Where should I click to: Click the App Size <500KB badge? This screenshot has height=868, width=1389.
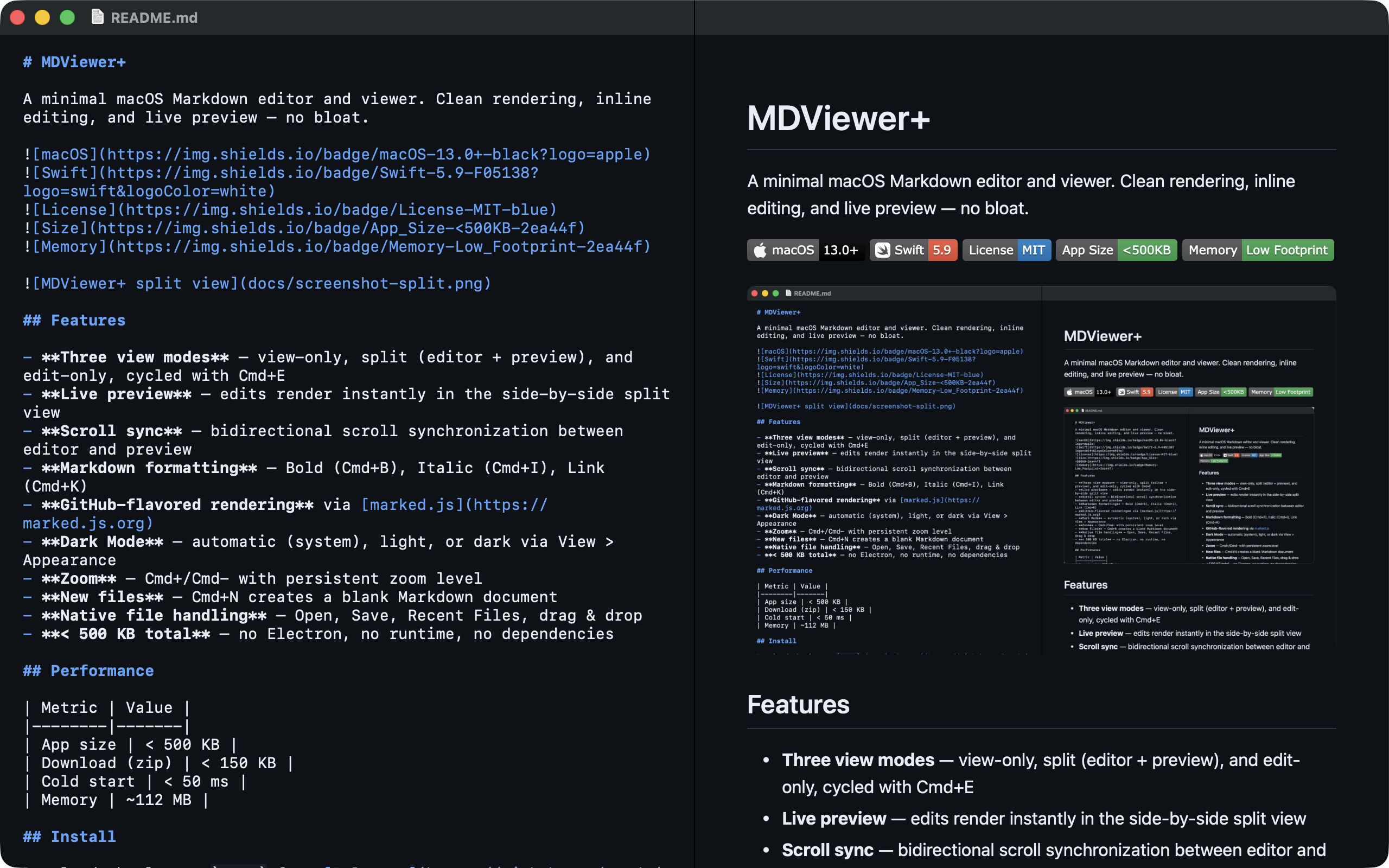1117,250
